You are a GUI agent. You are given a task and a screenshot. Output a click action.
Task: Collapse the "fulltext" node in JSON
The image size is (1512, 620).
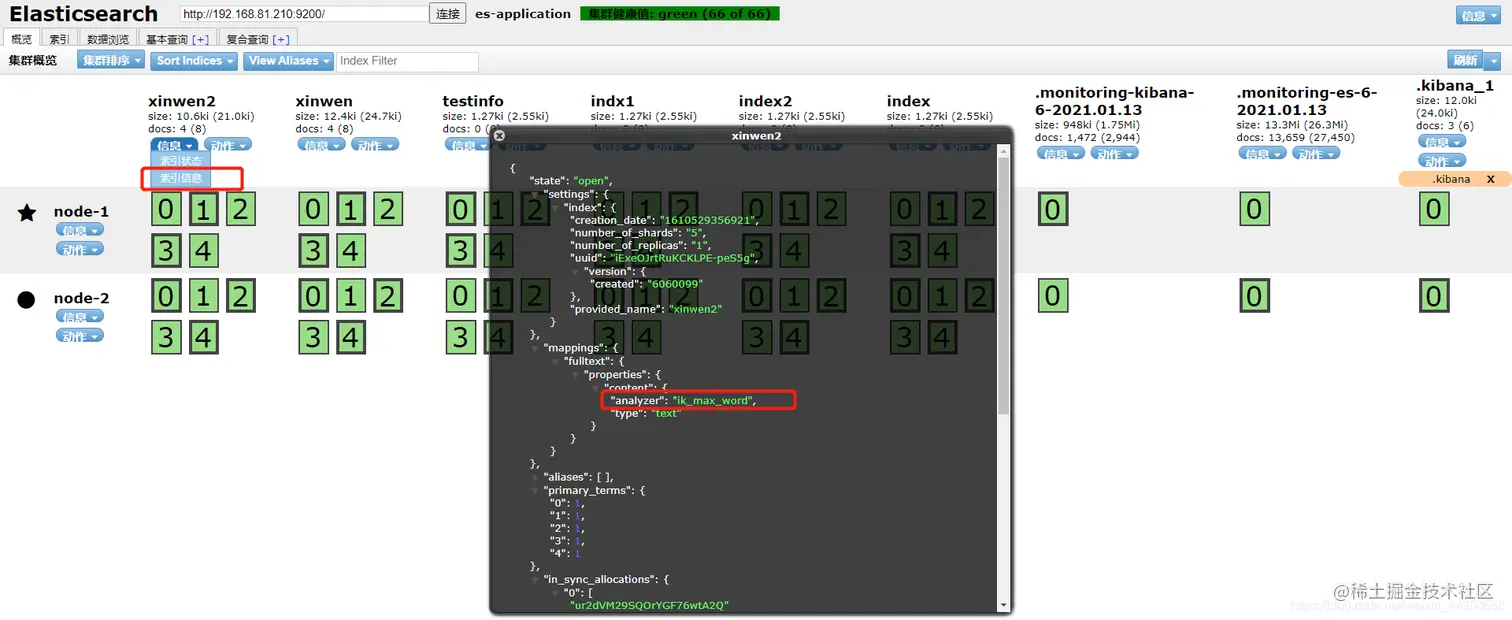pyautogui.click(x=556, y=361)
